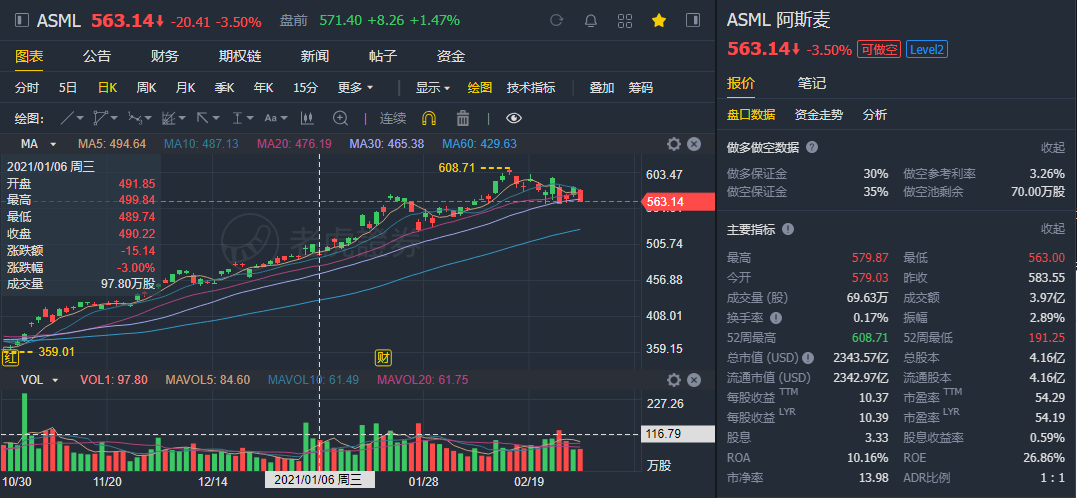Viewport: 1077px width, 498px height.
Task: Switch to the 公告 tab
Action: 97,56
